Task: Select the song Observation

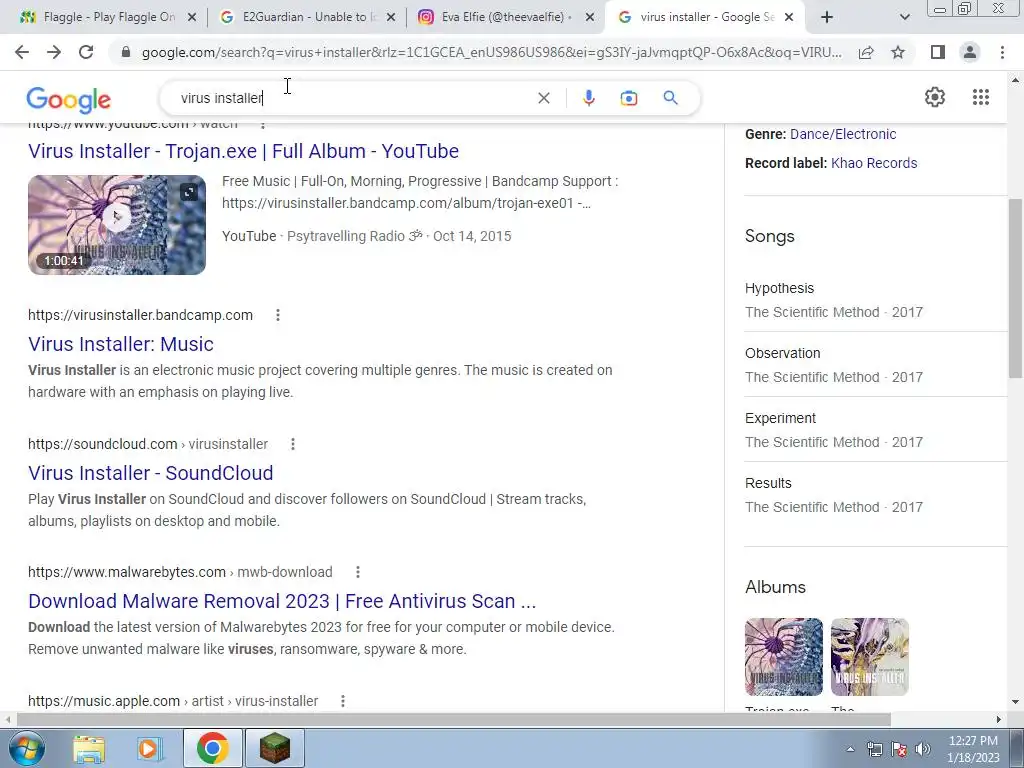Action: (x=782, y=353)
